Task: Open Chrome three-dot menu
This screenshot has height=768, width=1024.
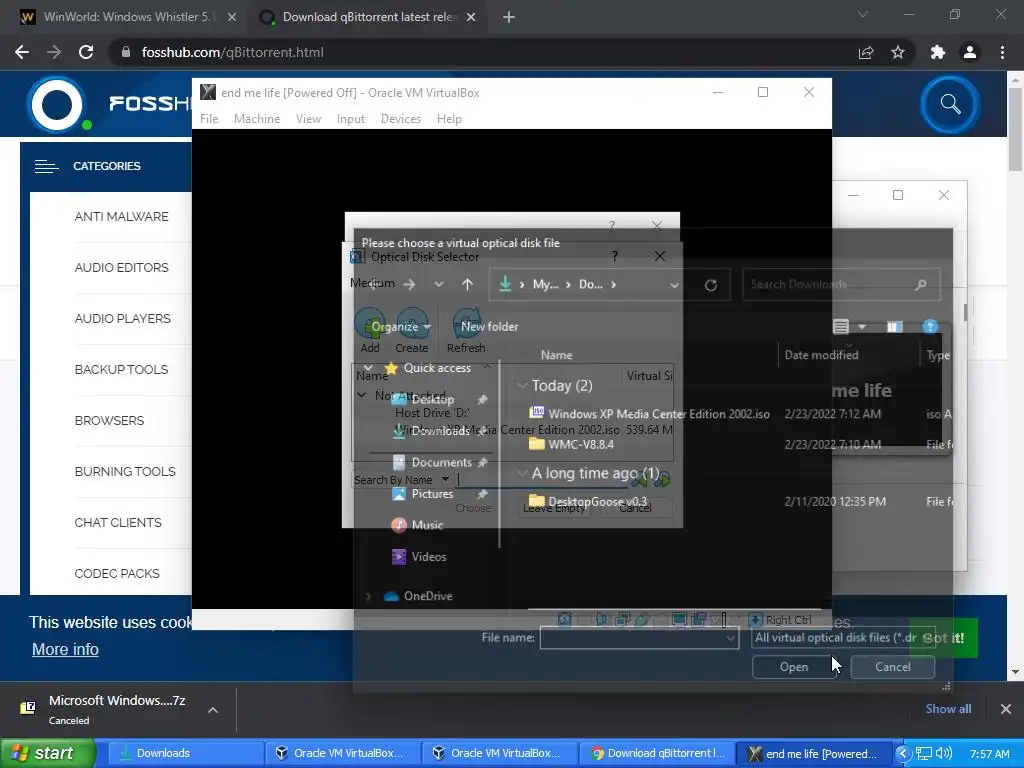Action: (1002, 52)
